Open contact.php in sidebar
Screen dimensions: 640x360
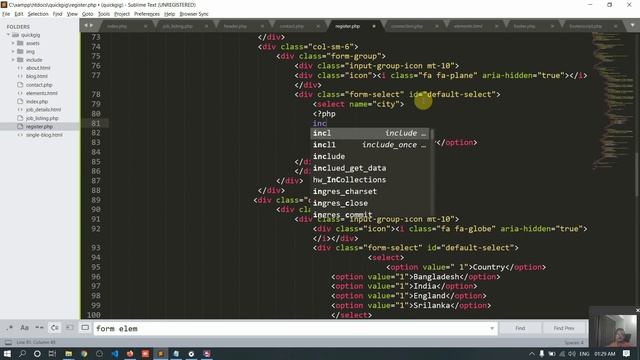click(39, 85)
